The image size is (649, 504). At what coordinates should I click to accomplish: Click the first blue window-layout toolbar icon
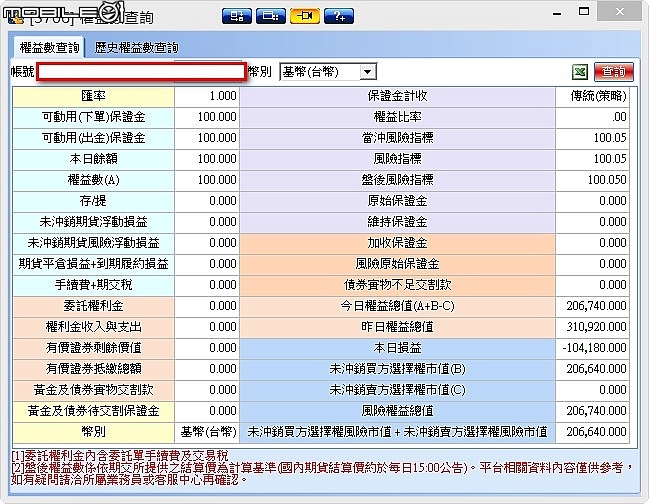(236, 16)
